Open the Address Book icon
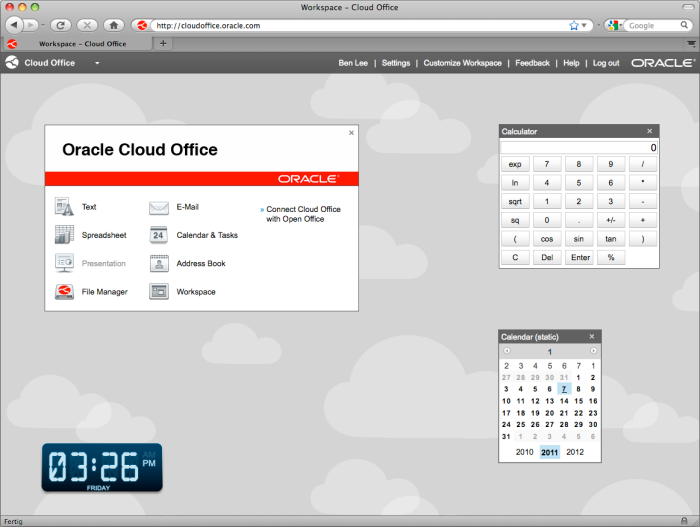 (x=159, y=264)
